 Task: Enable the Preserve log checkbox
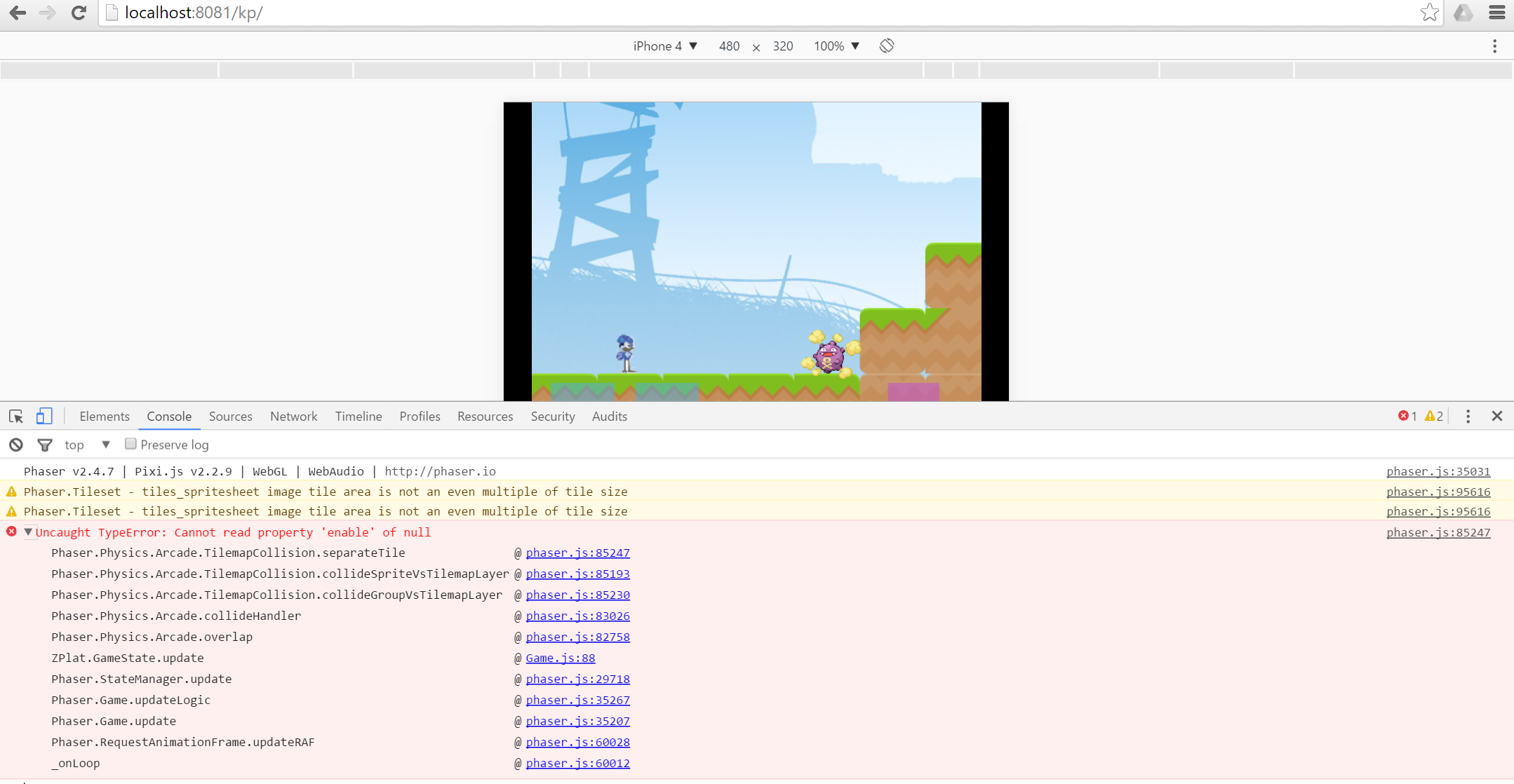click(x=130, y=444)
